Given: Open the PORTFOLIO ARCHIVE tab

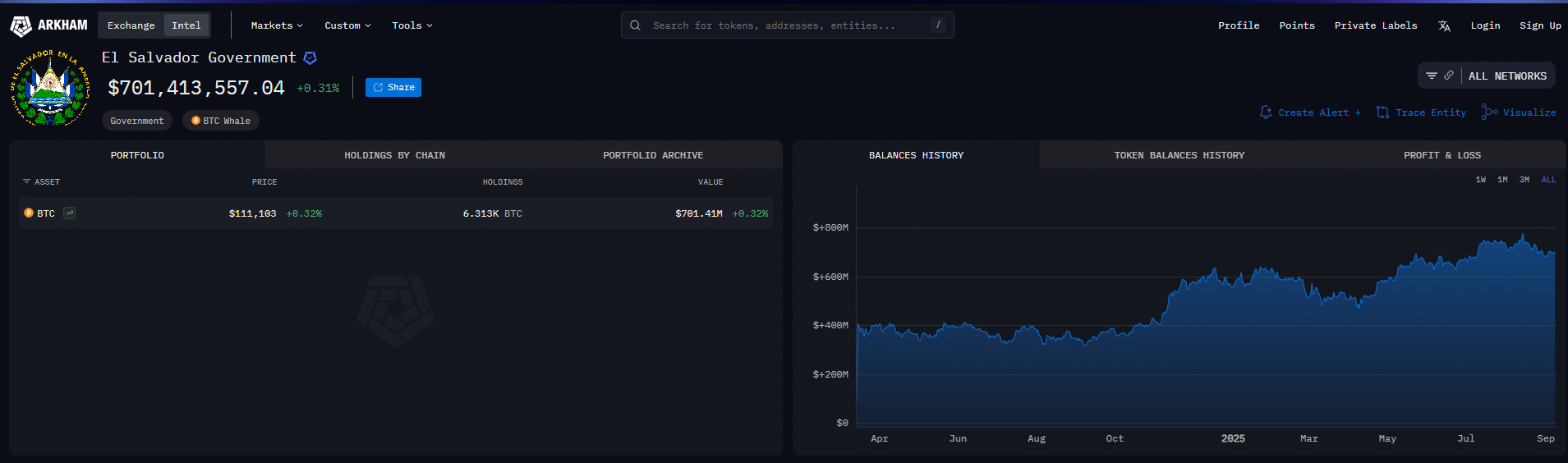Looking at the screenshot, I should (x=653, y=154).
